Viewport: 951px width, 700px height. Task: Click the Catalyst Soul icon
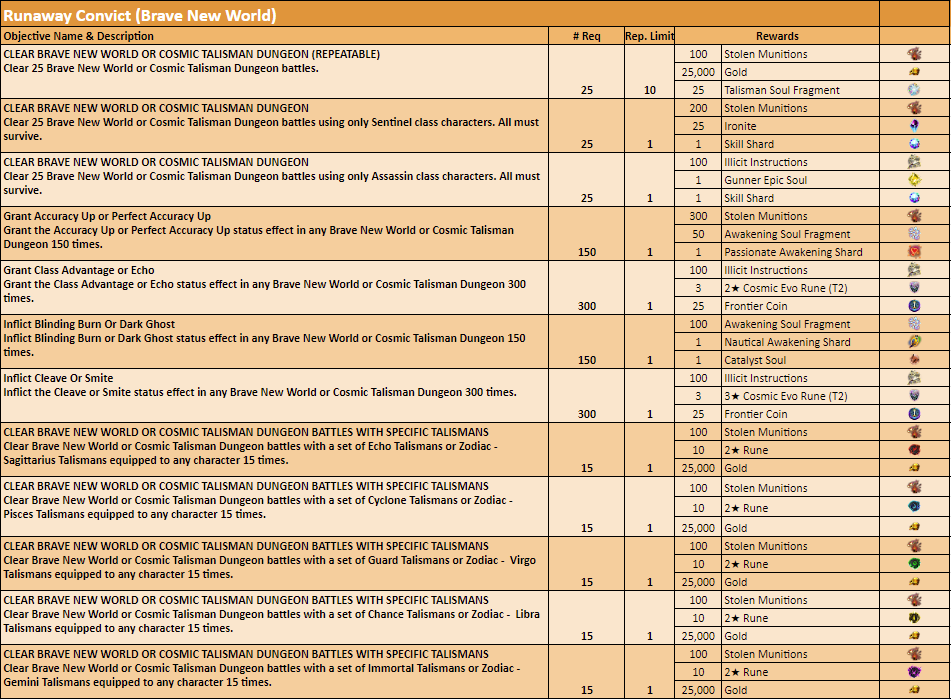[x=914, y=360]
